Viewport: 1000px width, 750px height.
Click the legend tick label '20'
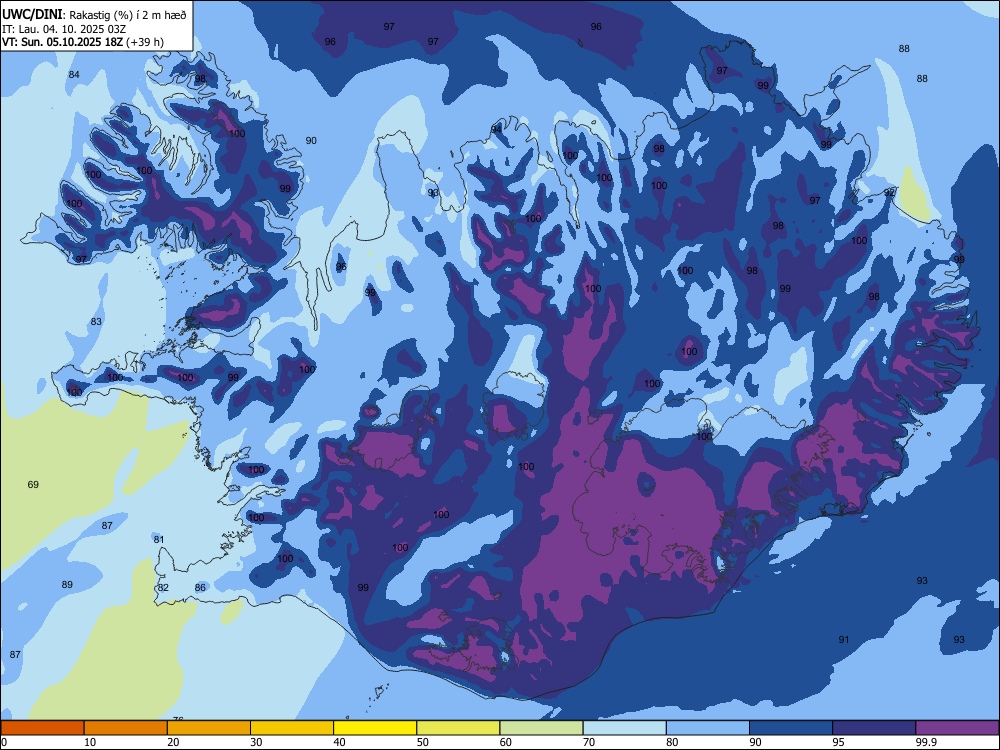coord(173,742)
